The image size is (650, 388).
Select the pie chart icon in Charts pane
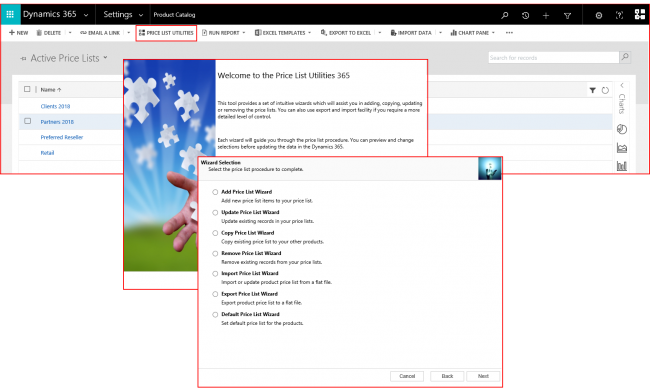[622, 129]
